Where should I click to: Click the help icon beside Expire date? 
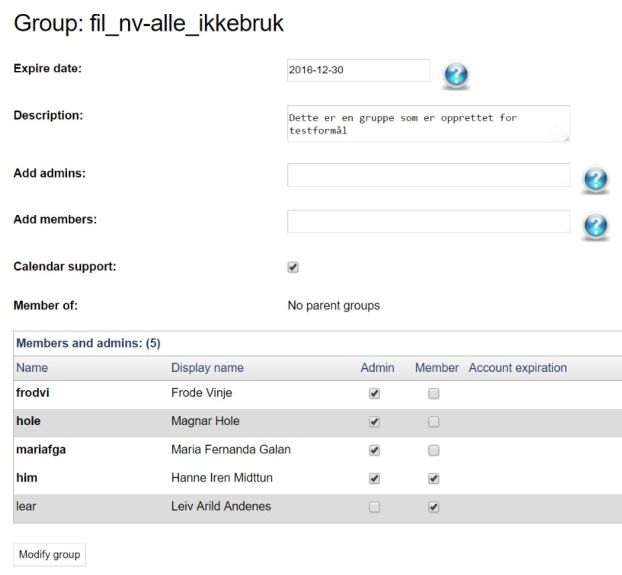tap(456, 75)
